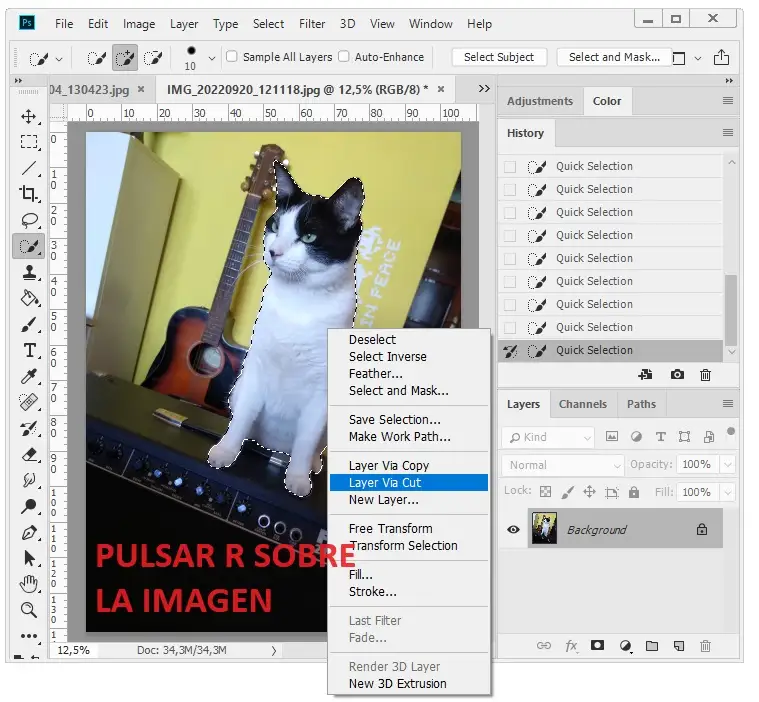
Task: Close the IMG_20220920_121118.jpg tab
Action: [440, 89]
